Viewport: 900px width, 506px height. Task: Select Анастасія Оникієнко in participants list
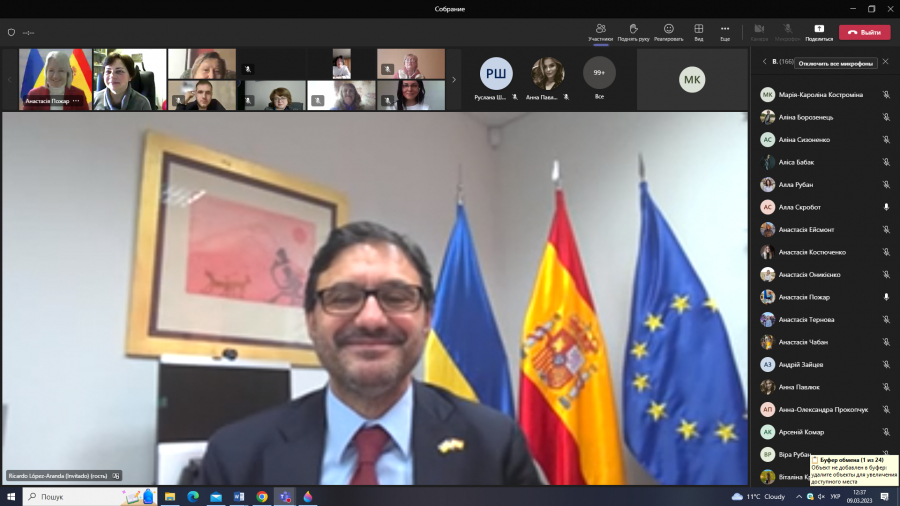click(825, 274)
